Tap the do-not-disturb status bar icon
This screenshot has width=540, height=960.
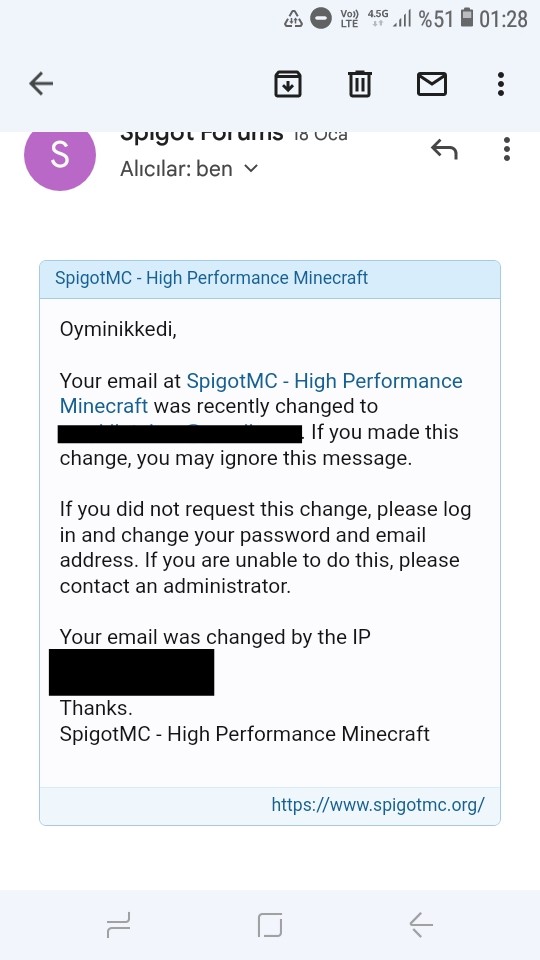pos(321,18)
